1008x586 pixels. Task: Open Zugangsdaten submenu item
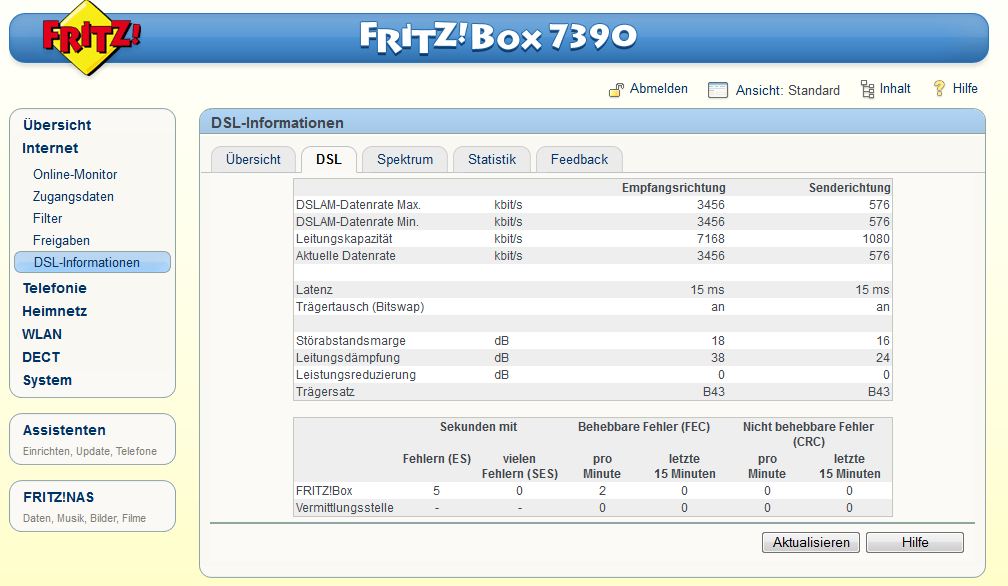(x=73, y=197)
